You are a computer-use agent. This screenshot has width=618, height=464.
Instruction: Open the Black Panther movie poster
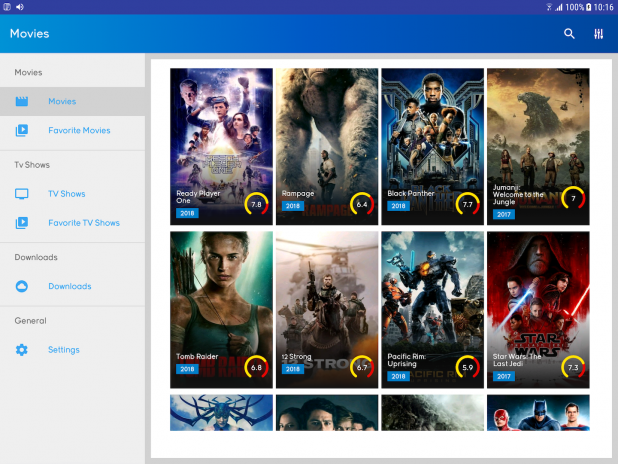[x=432, y=146]
